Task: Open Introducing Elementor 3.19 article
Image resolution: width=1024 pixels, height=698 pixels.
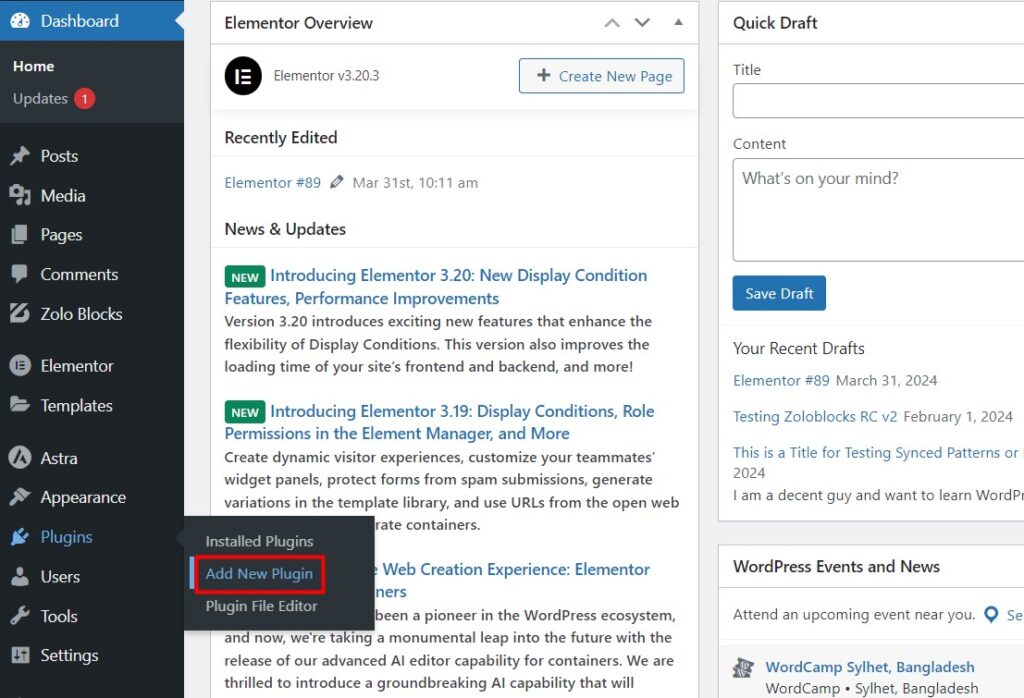Action: pyautogui.click(x=440, y=422)
